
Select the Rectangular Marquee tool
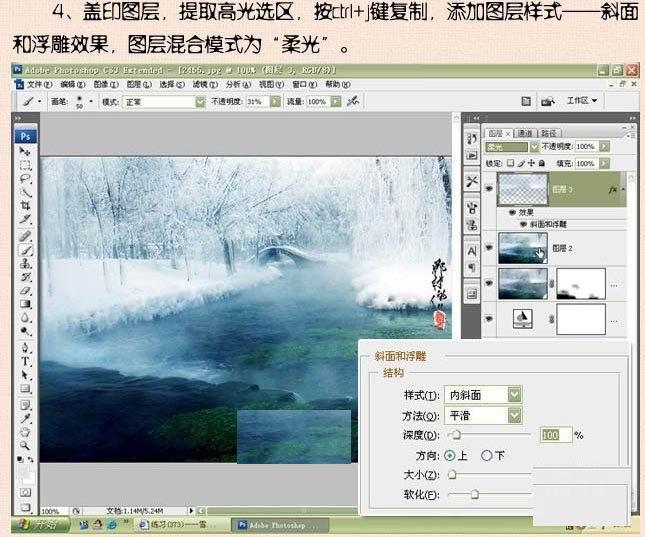click(25, 165)
